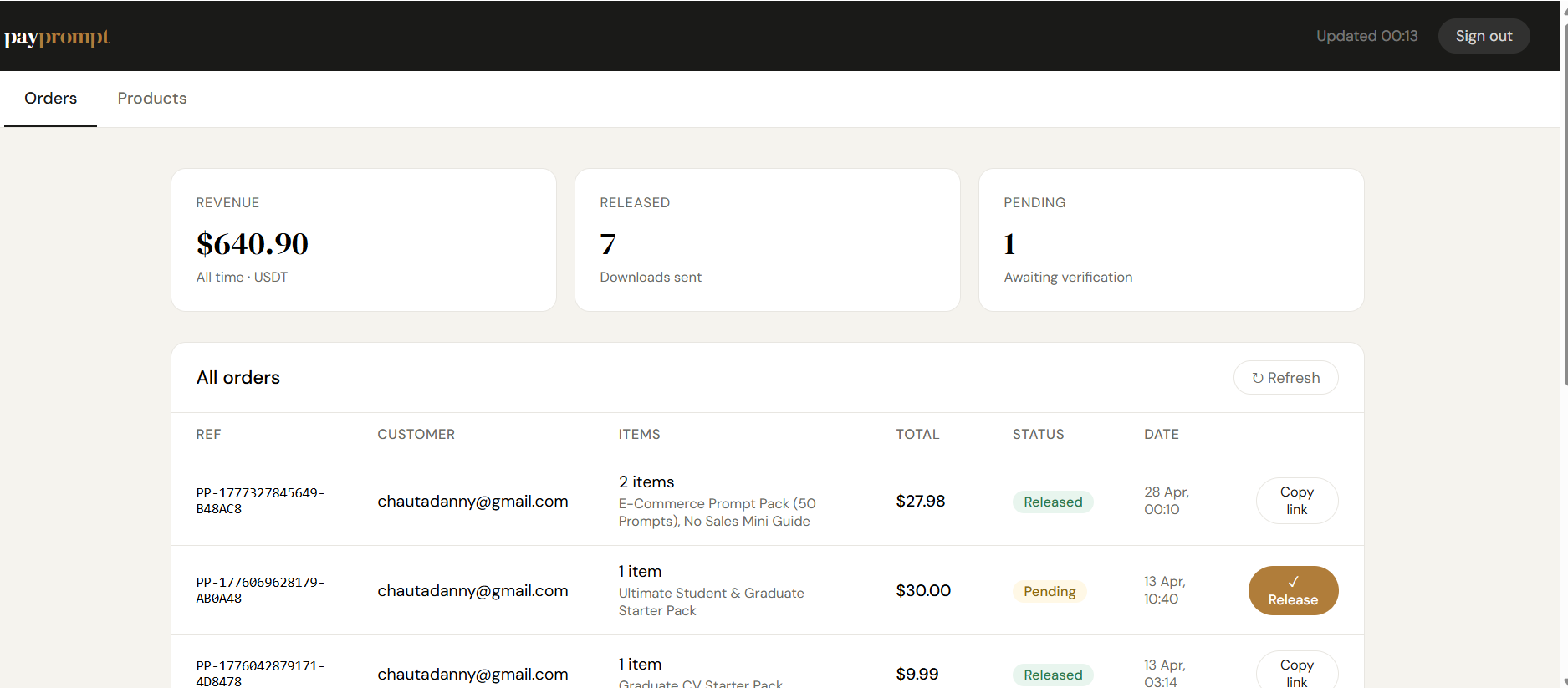Select Released badge of the $27.98 order

pyautogui.click(x=1053, y=502)
